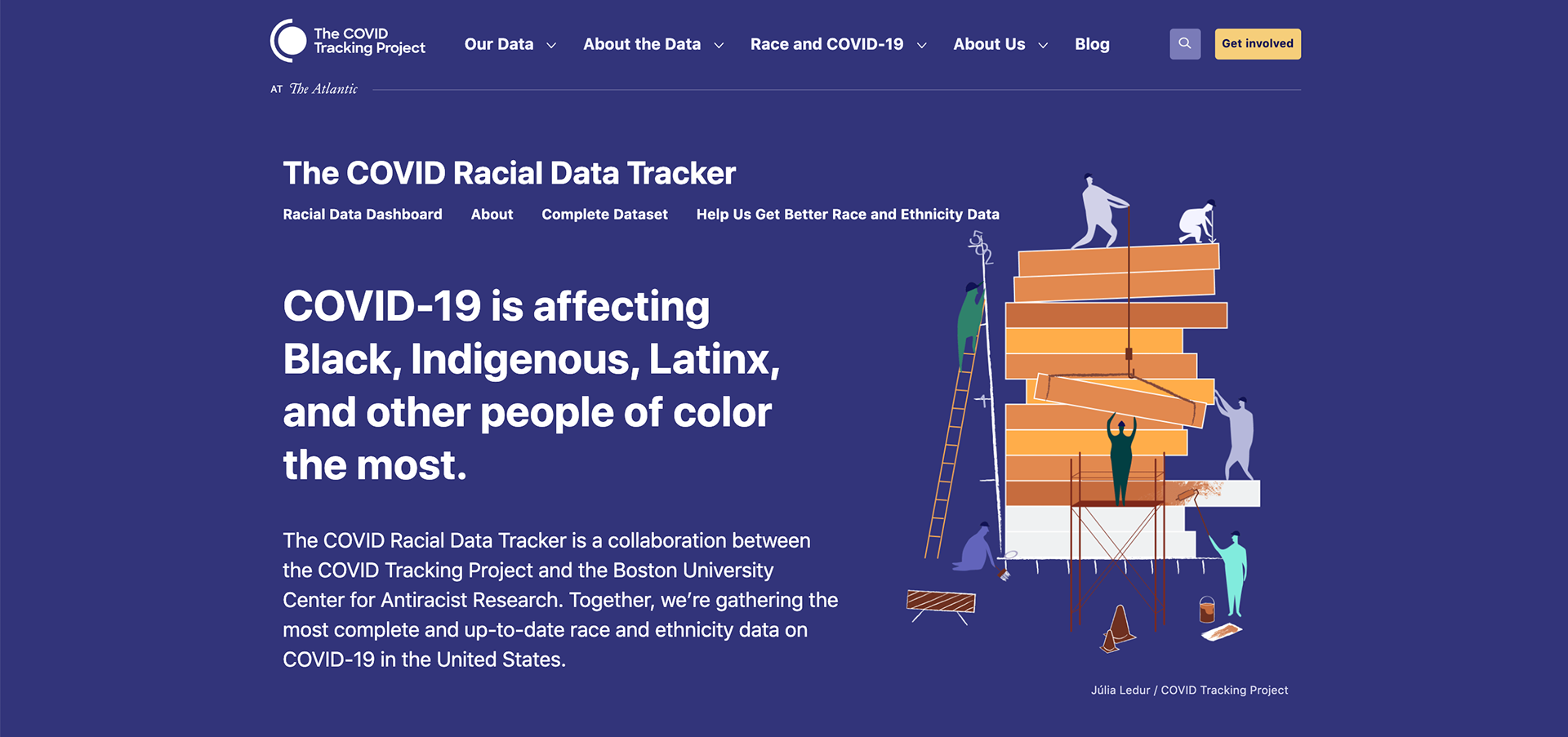Open the Our Data menu

tap(499, 44)
